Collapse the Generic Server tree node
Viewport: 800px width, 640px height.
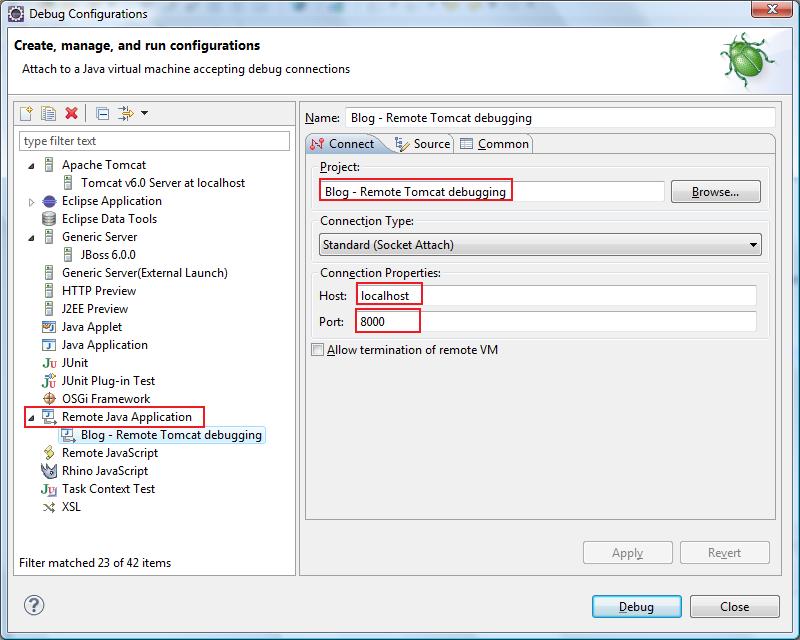pyautogui.click(x=32, y=237)
